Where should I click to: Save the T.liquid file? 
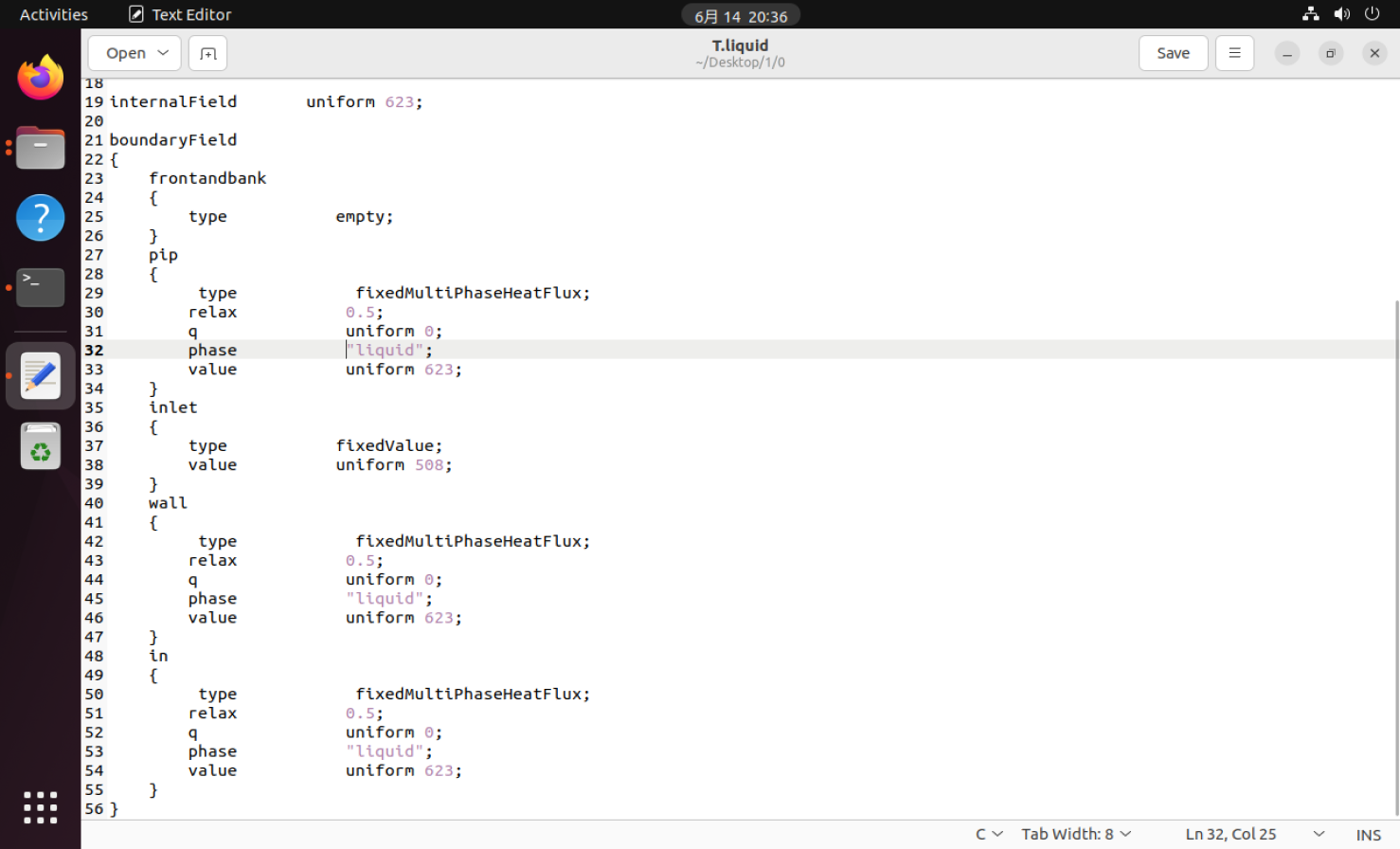point(1173,53)
